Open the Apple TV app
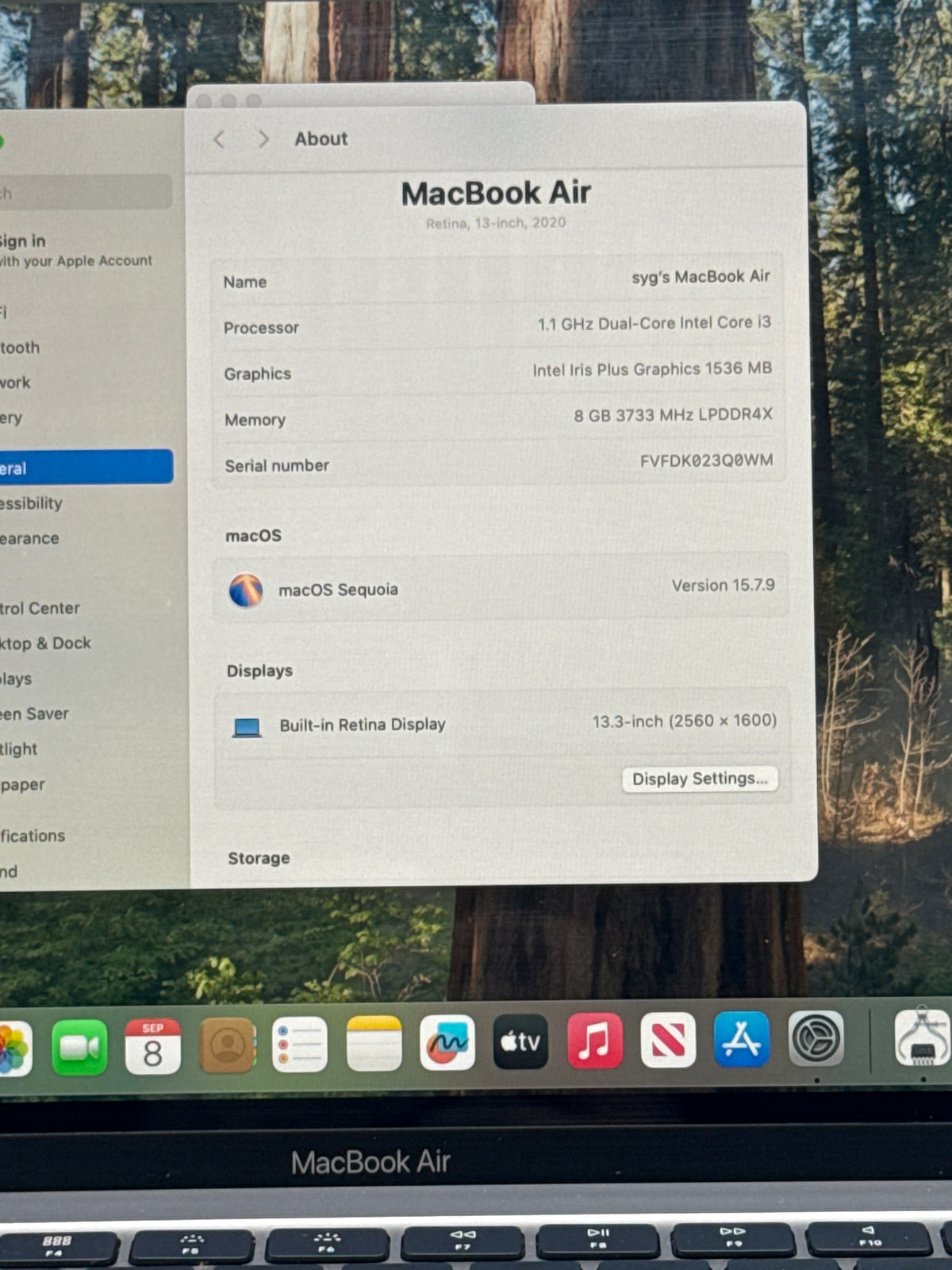The width and height of the screenshot is (952, 1270). point(520,1041)
